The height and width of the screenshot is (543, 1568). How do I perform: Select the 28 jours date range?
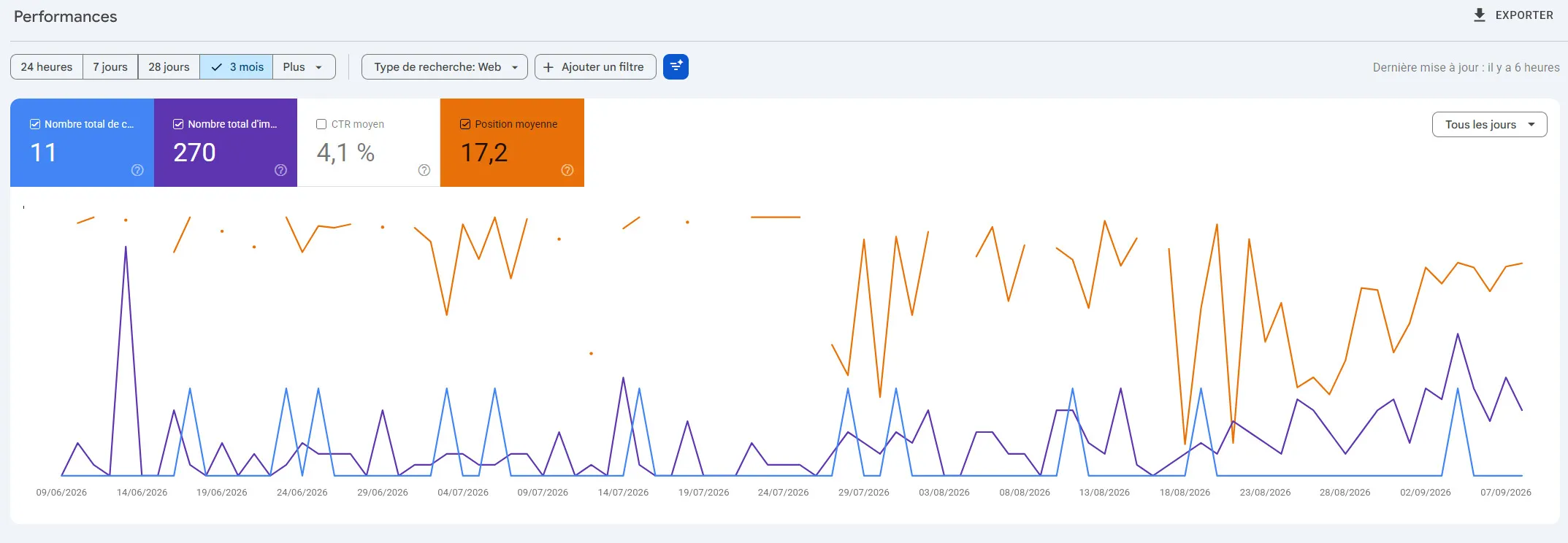(x=169, y=67)
